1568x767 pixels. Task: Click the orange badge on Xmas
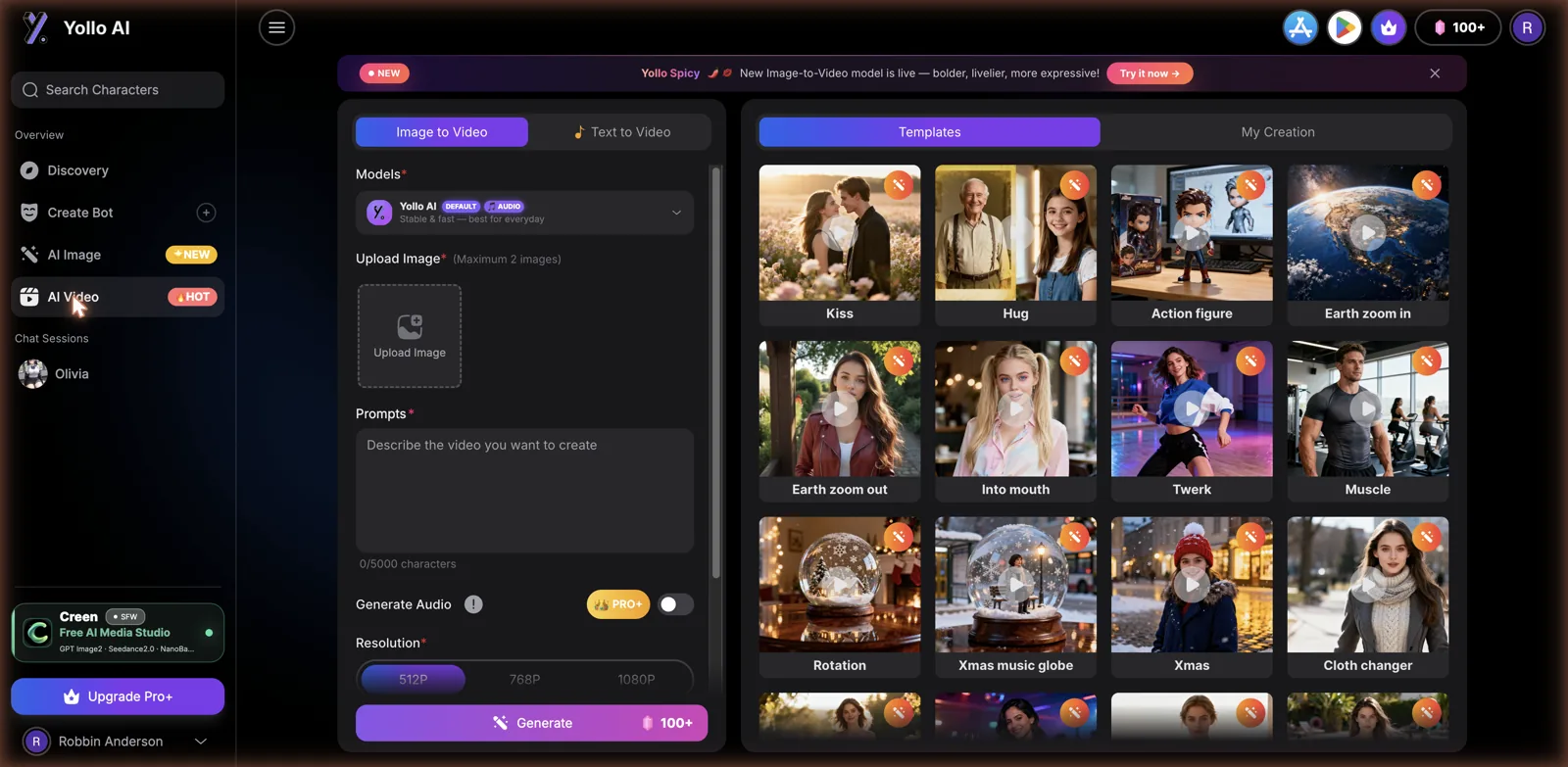(x=1250, y=537)
